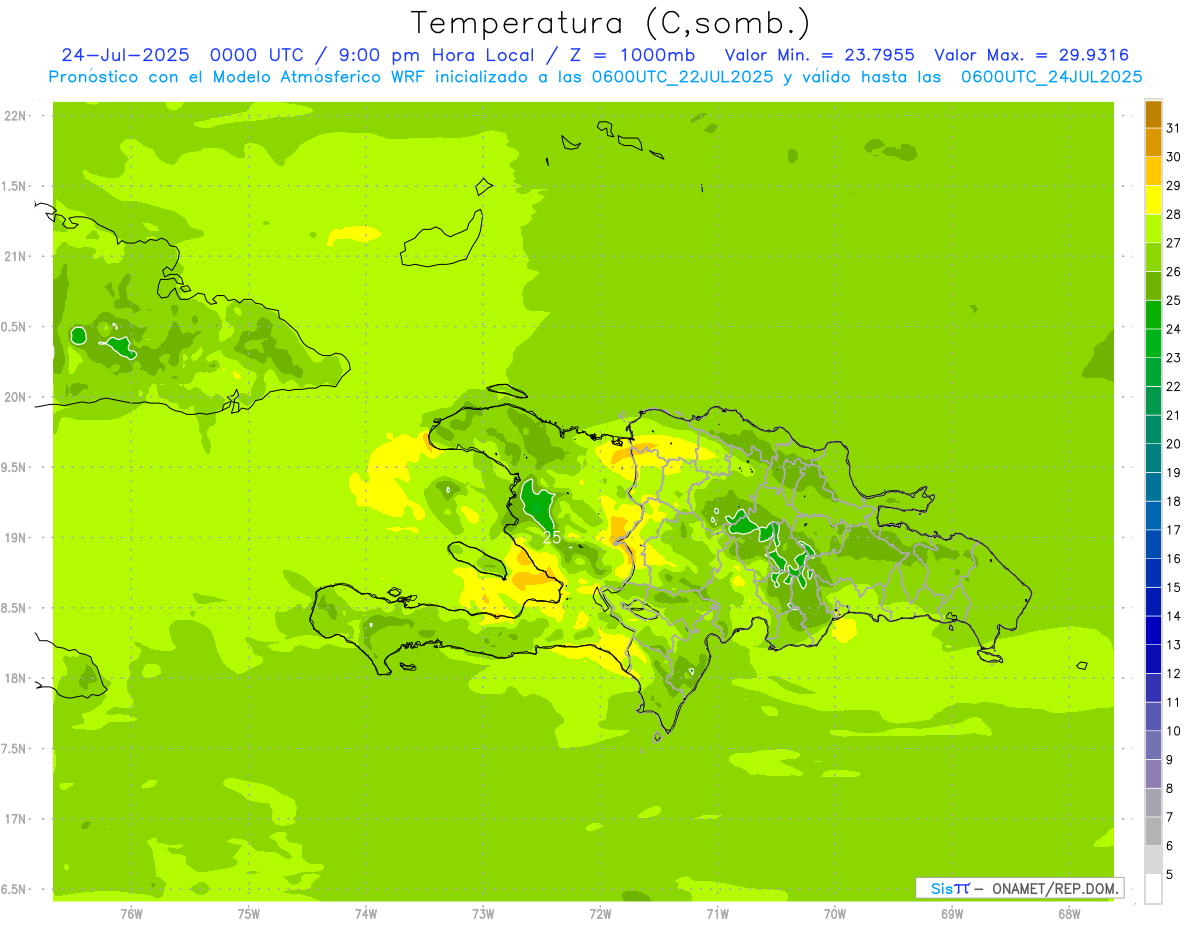Click the "75W" longitude axis label
The image size is (1200, 927).
tap(249, 914)
